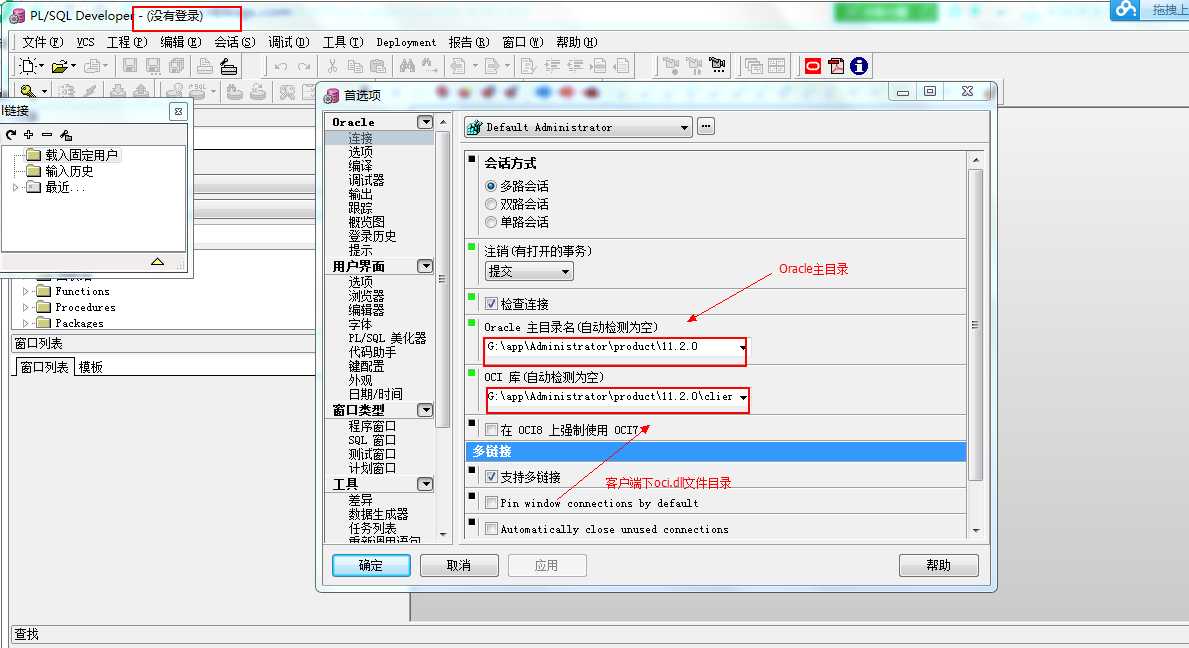Collapse the 窗口类型 preferences section
Image resolution: width=1189 pixels, height=648 pixels.
tap(425, 410)
